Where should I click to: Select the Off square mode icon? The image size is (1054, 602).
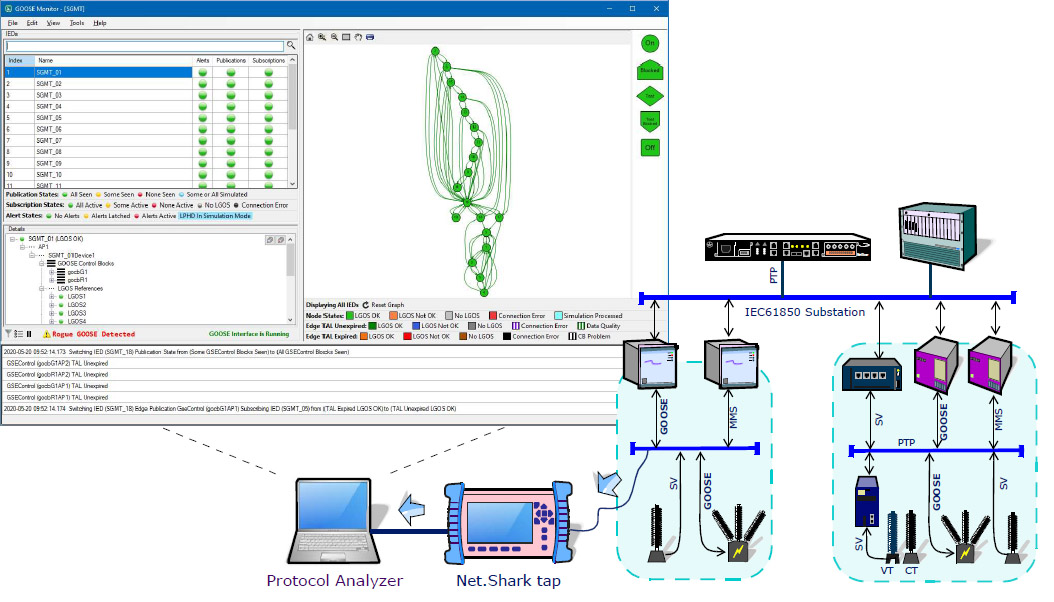[650, 147]
